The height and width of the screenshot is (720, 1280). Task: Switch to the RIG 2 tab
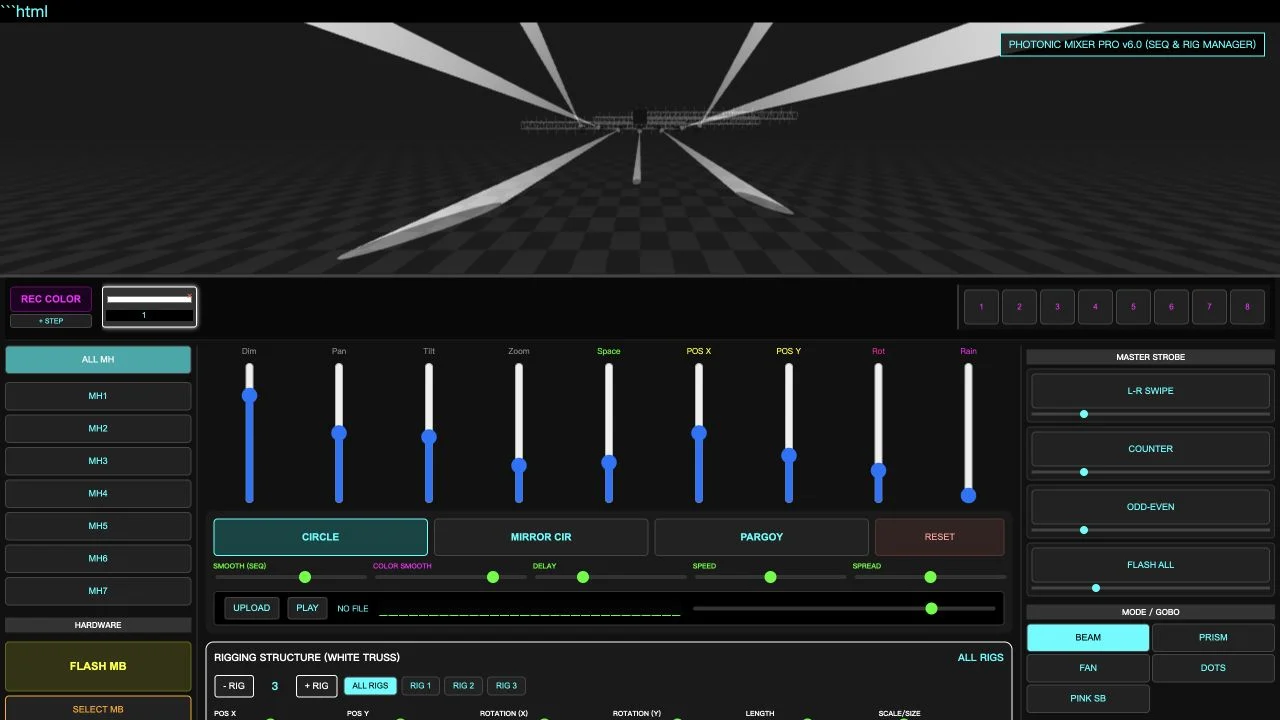coord(464,686)
